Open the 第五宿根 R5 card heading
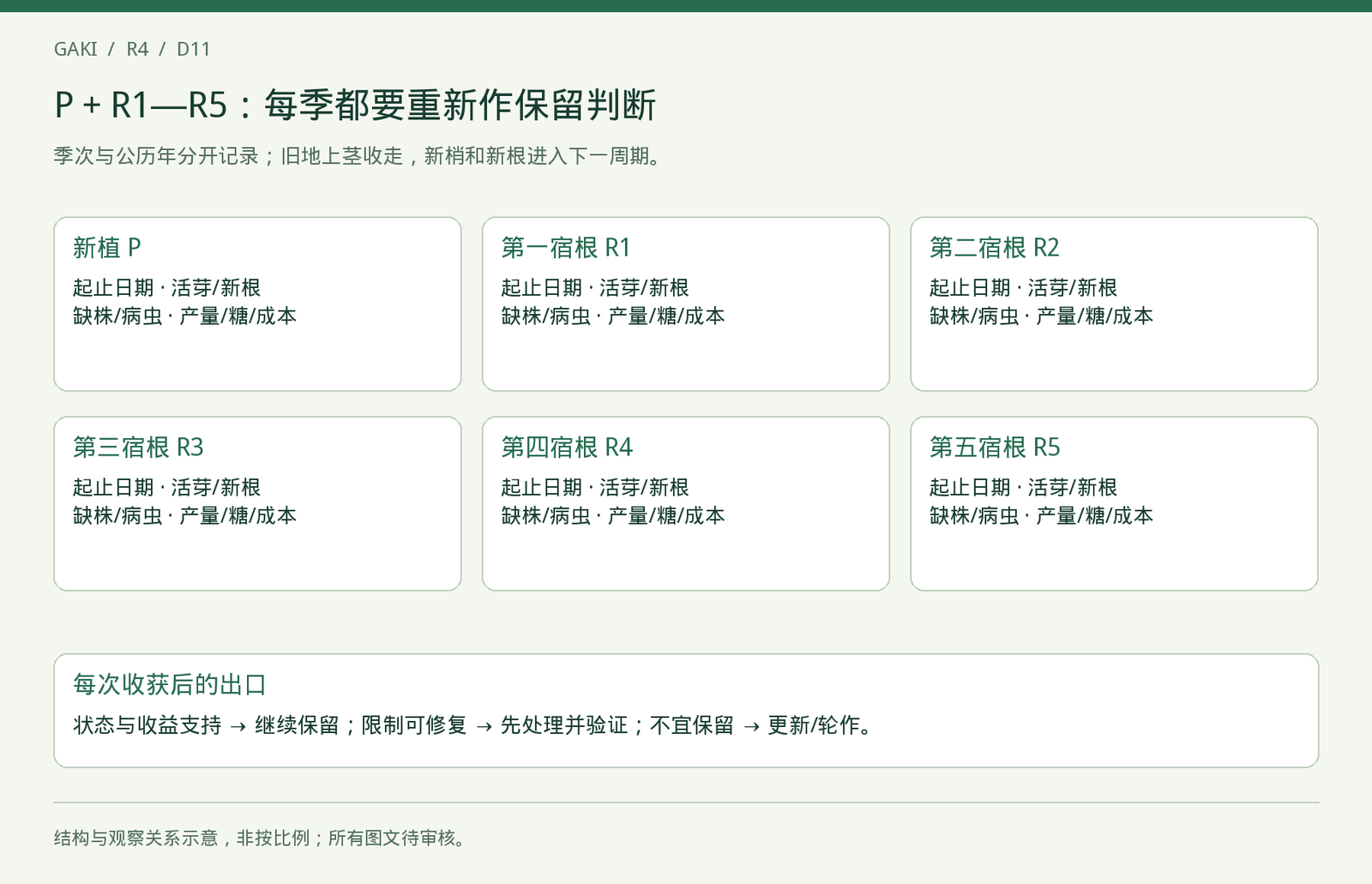This screenshot has width=1372, height=884. [x=995, y=448]
